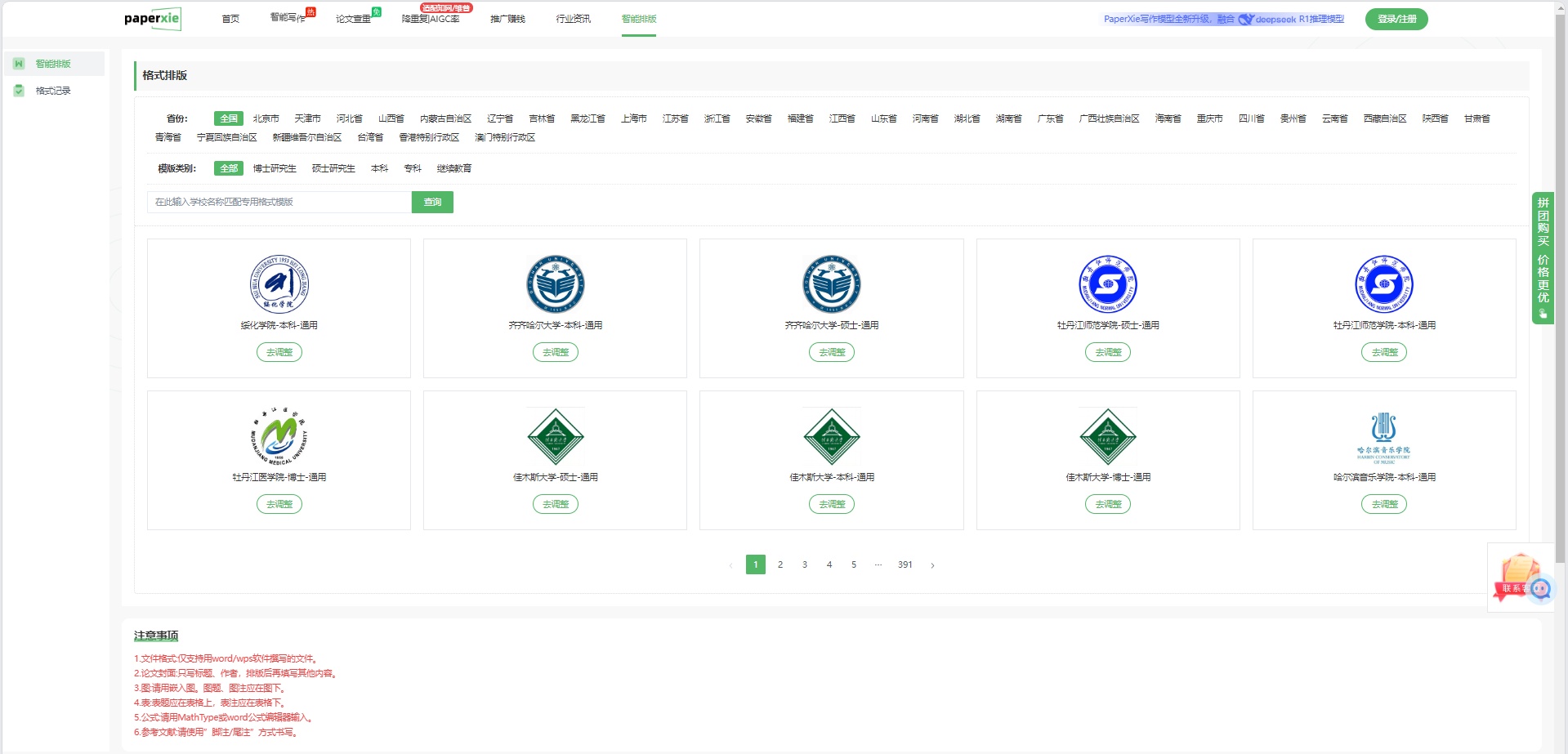
Task: Filter by 上海市
Action: pos(633,118)
